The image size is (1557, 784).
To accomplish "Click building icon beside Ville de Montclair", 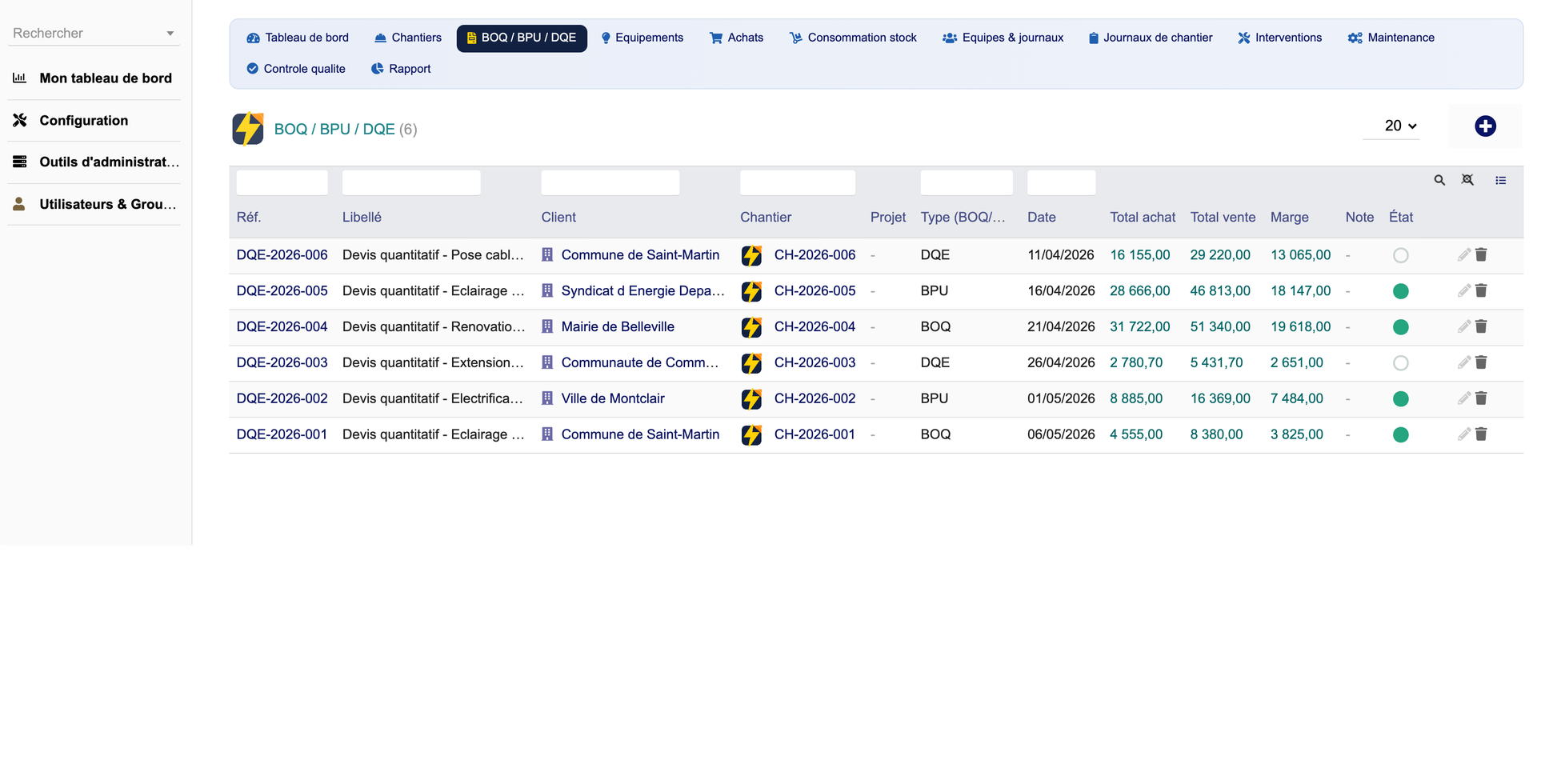I will tap(547, 398).
